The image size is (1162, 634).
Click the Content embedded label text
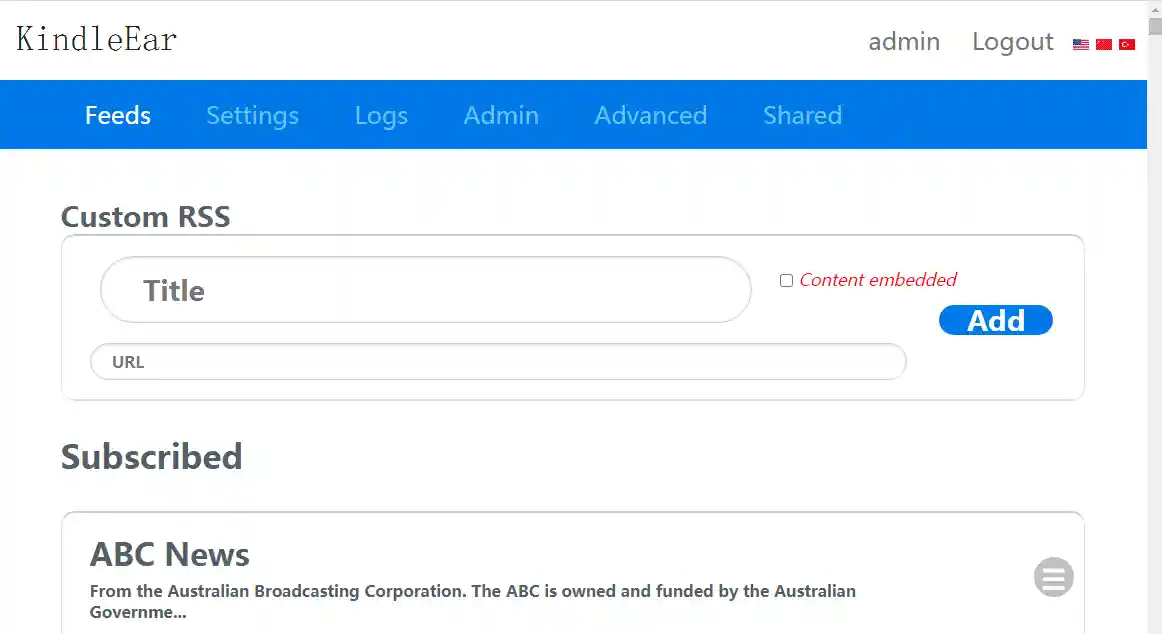878,280
